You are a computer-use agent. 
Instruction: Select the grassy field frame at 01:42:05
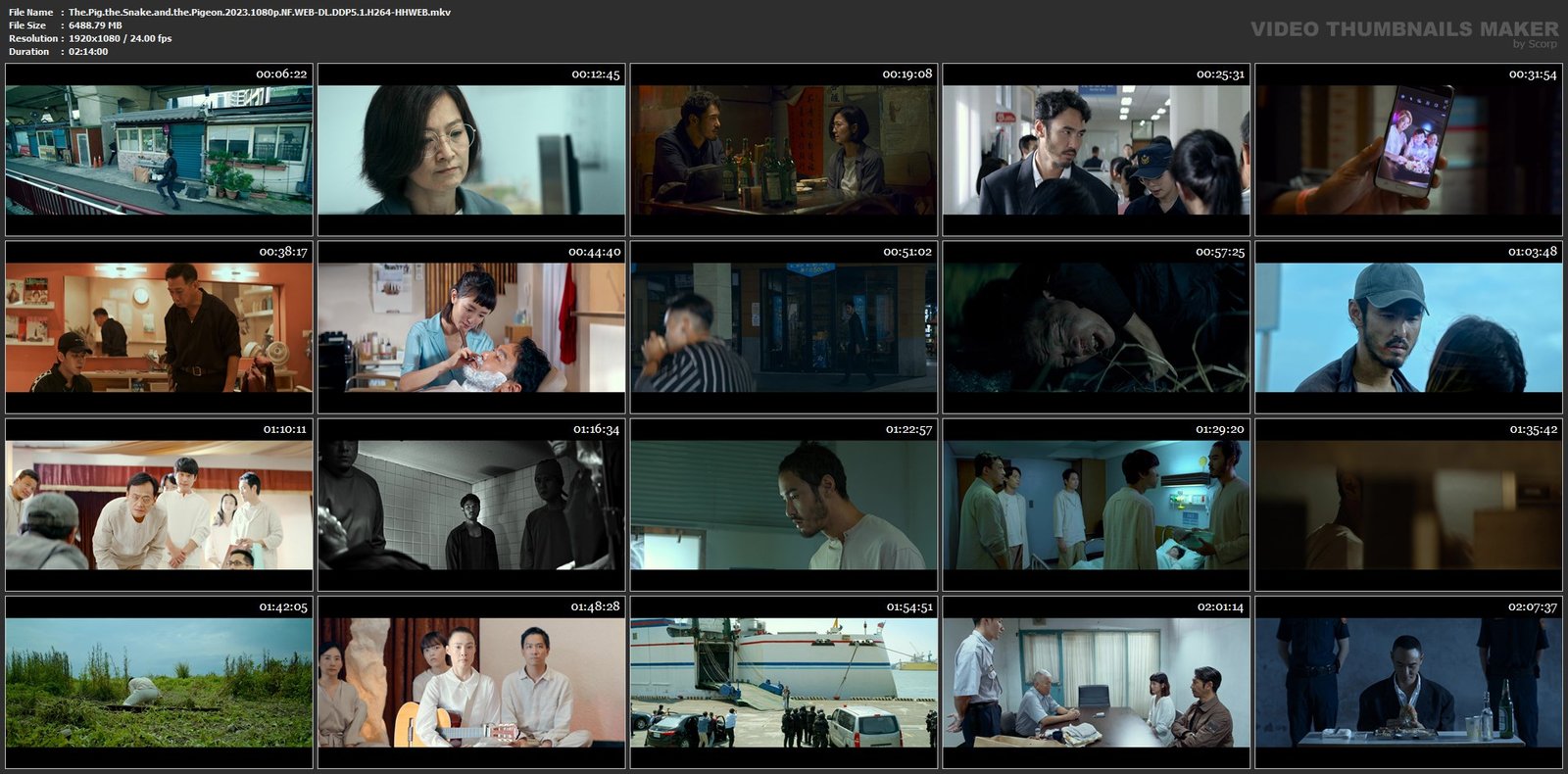tap(159, 682)
